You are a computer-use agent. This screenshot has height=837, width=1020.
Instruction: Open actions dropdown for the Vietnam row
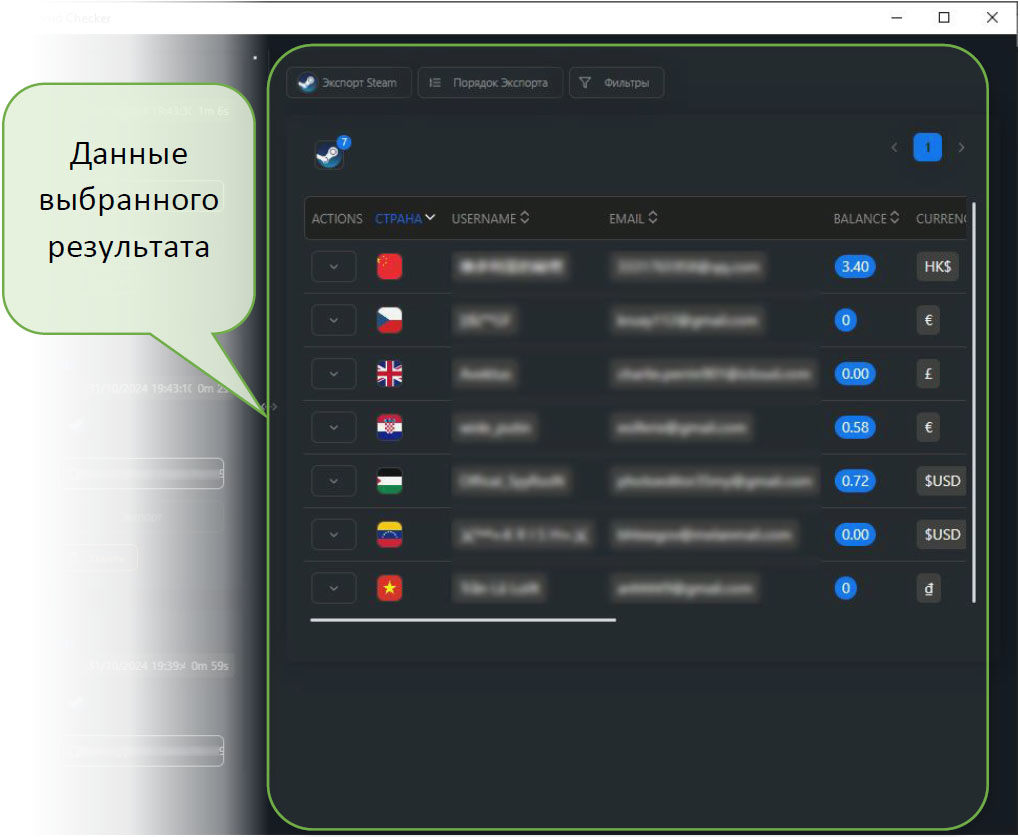334,589
